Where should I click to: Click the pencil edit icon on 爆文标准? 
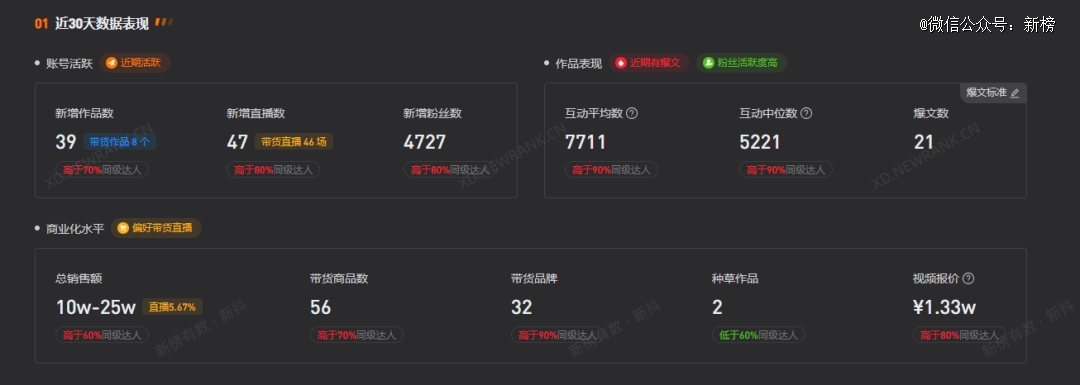tap(1015, 93)
